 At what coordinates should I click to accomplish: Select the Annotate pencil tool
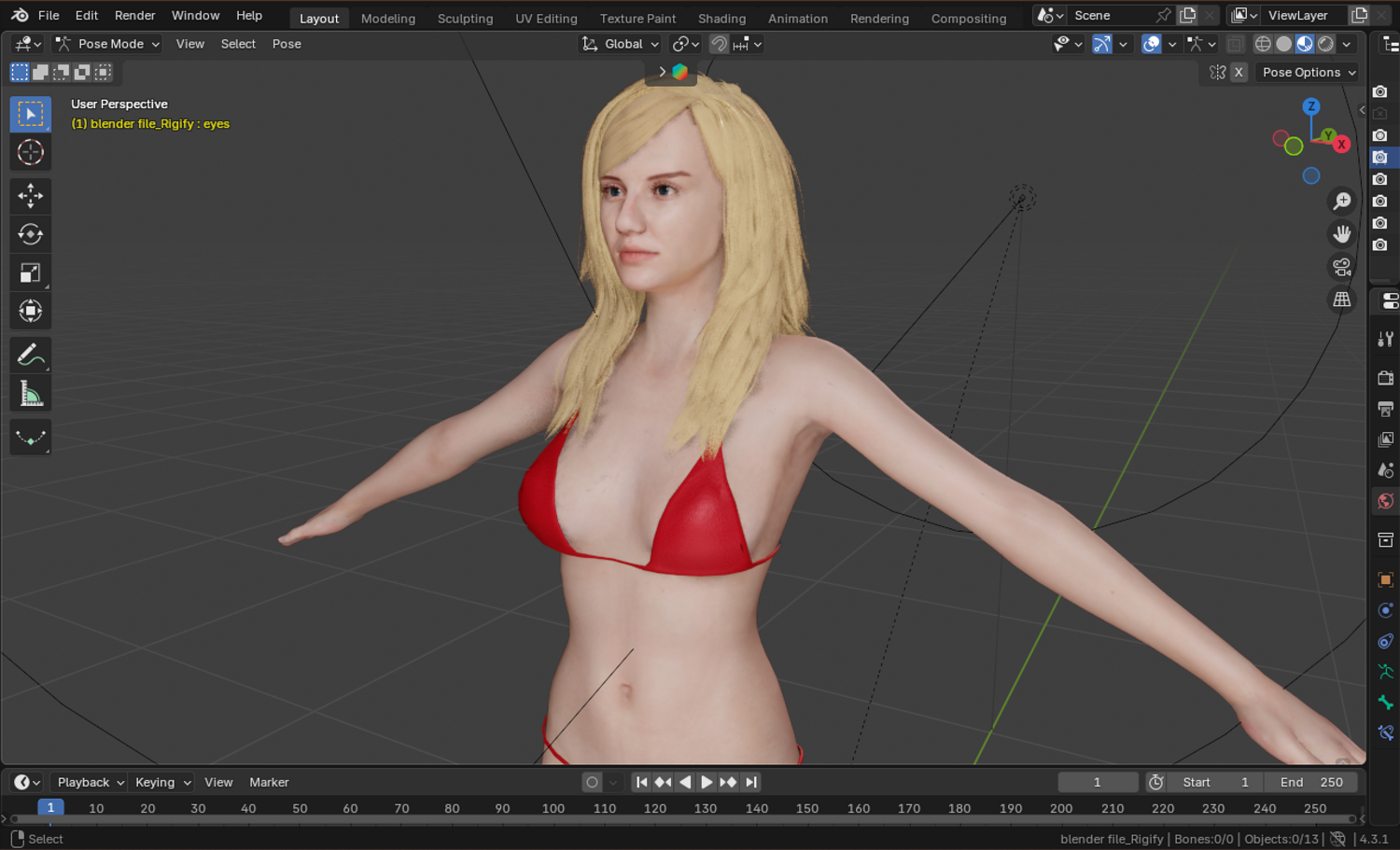click(x=31, y=355)
